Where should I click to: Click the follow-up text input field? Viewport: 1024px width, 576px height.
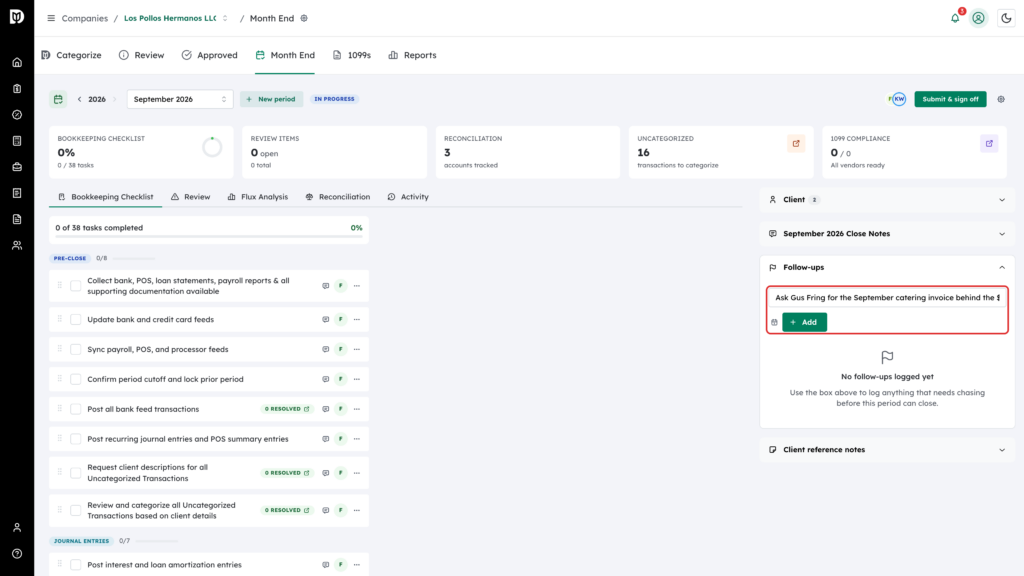pos(887,298)
